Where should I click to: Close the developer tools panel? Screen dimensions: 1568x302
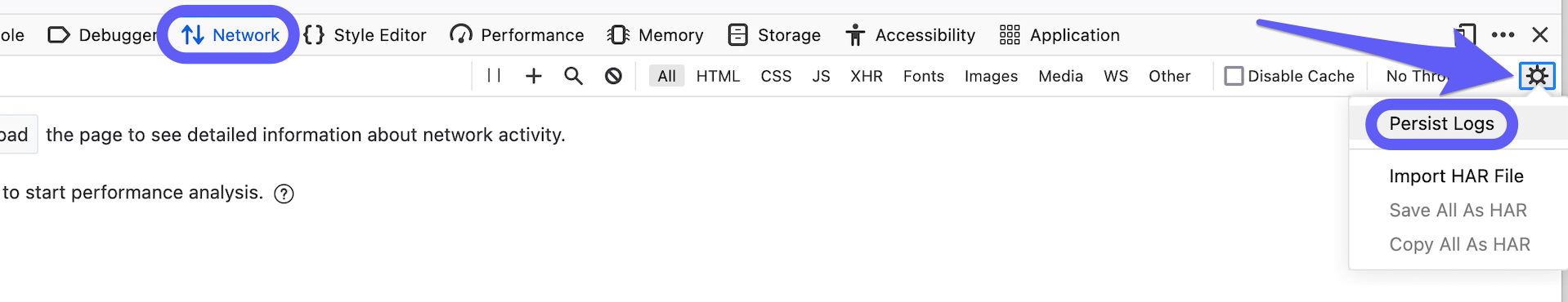[1540, 34]
